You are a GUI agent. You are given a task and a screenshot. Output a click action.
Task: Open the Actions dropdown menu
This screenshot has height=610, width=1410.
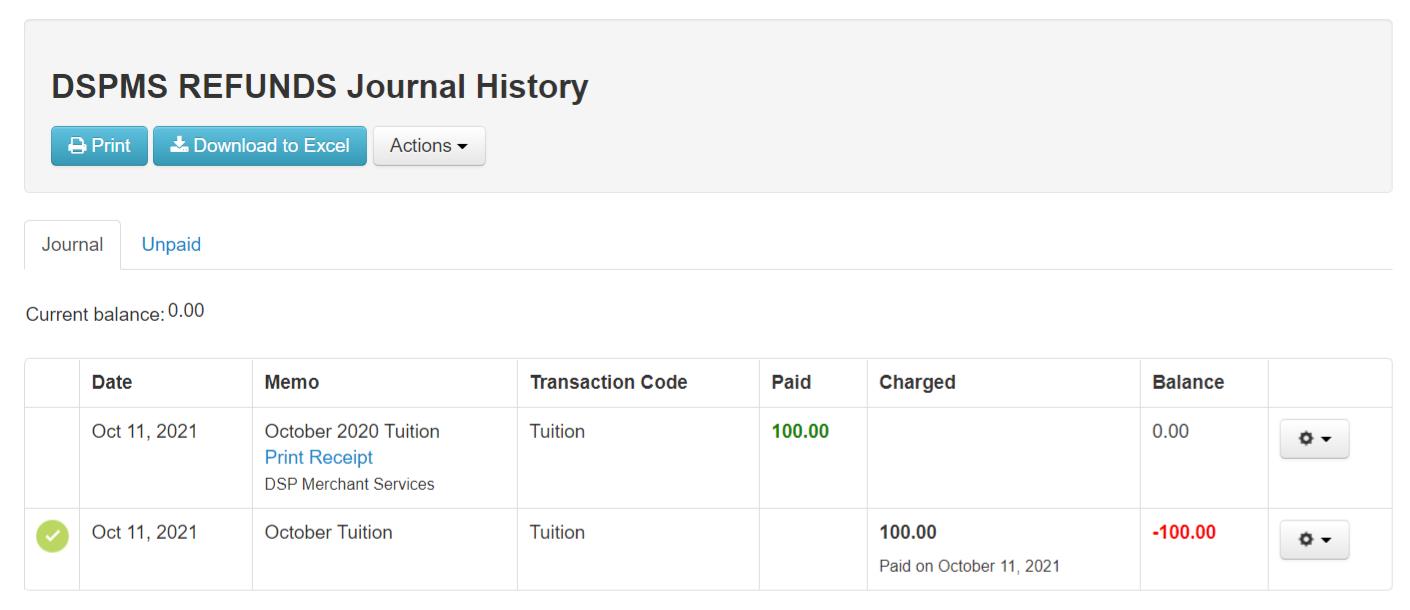[429, 146]
